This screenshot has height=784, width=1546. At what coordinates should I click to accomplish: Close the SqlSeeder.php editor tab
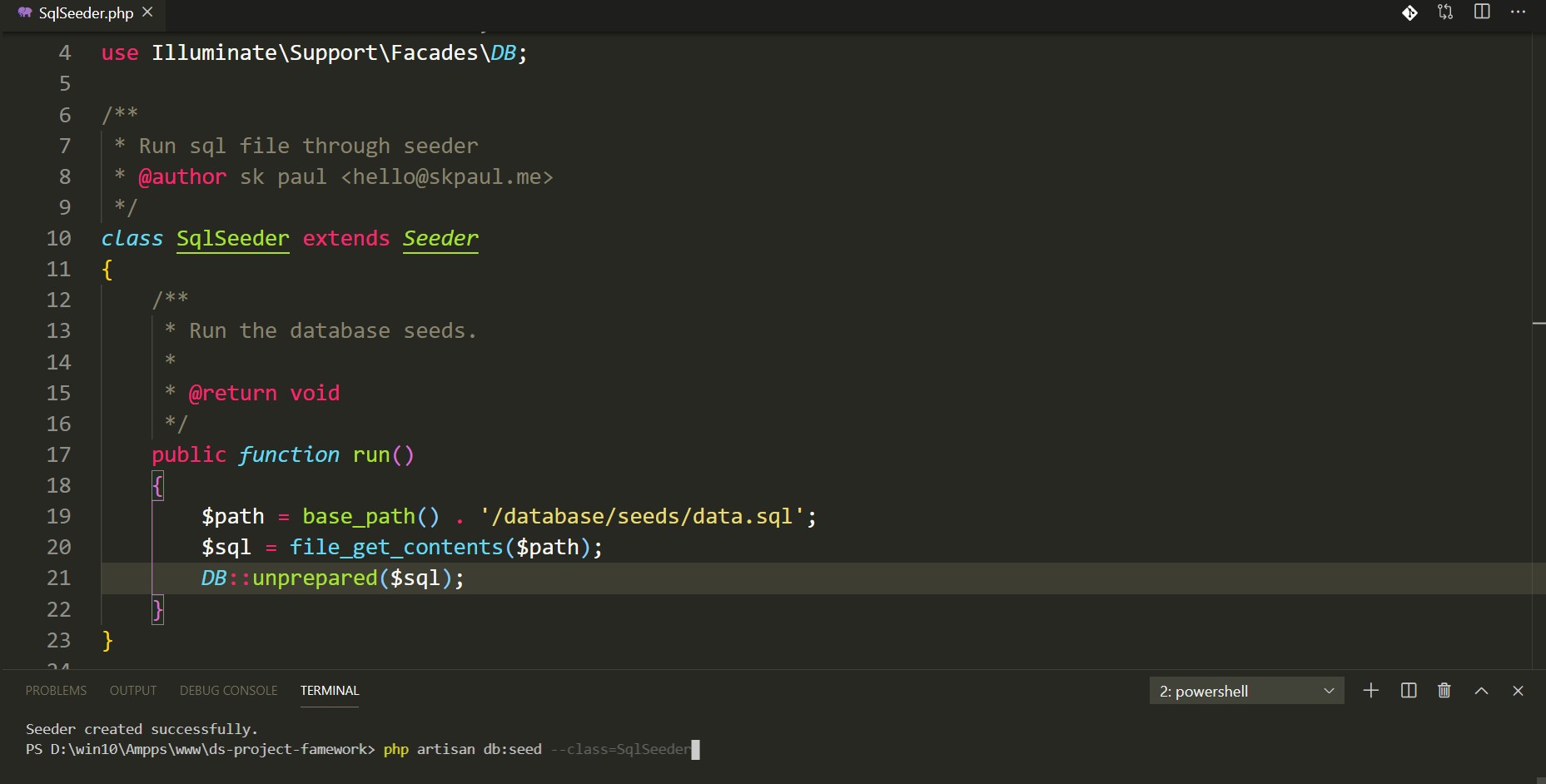tap(147, 12)
